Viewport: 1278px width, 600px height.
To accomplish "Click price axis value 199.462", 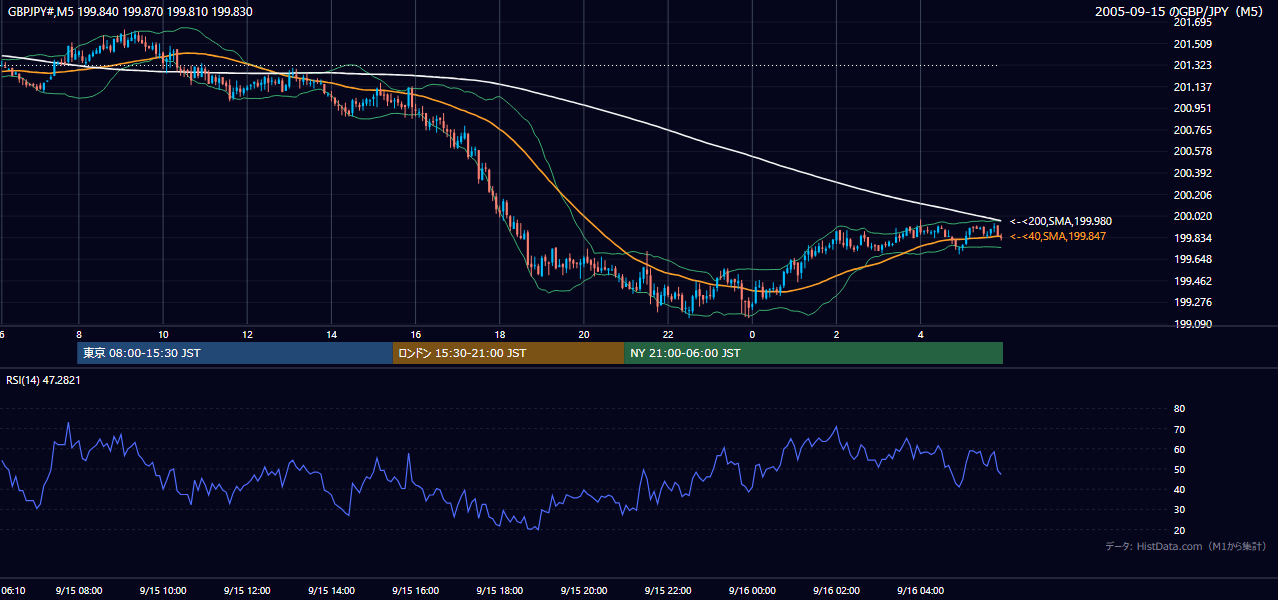I will pyautogui.click(x=1191, y=281).
